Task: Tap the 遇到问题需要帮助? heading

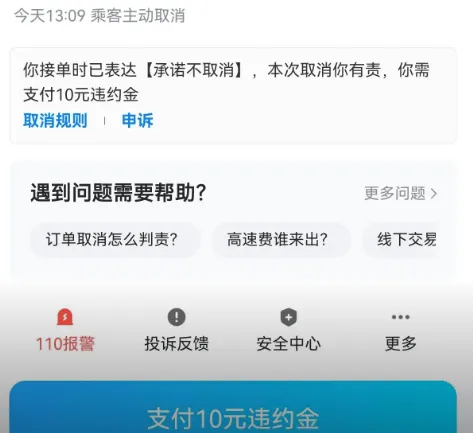Action: click(x=119, y=193)
